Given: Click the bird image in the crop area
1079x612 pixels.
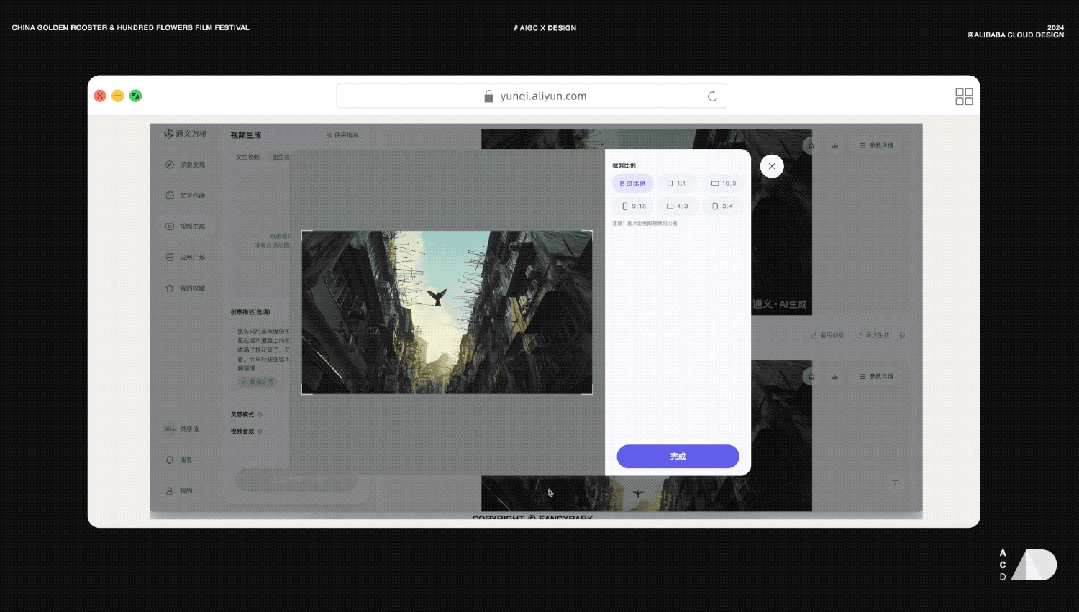Looking at the screenshot, I should [447, 313].
